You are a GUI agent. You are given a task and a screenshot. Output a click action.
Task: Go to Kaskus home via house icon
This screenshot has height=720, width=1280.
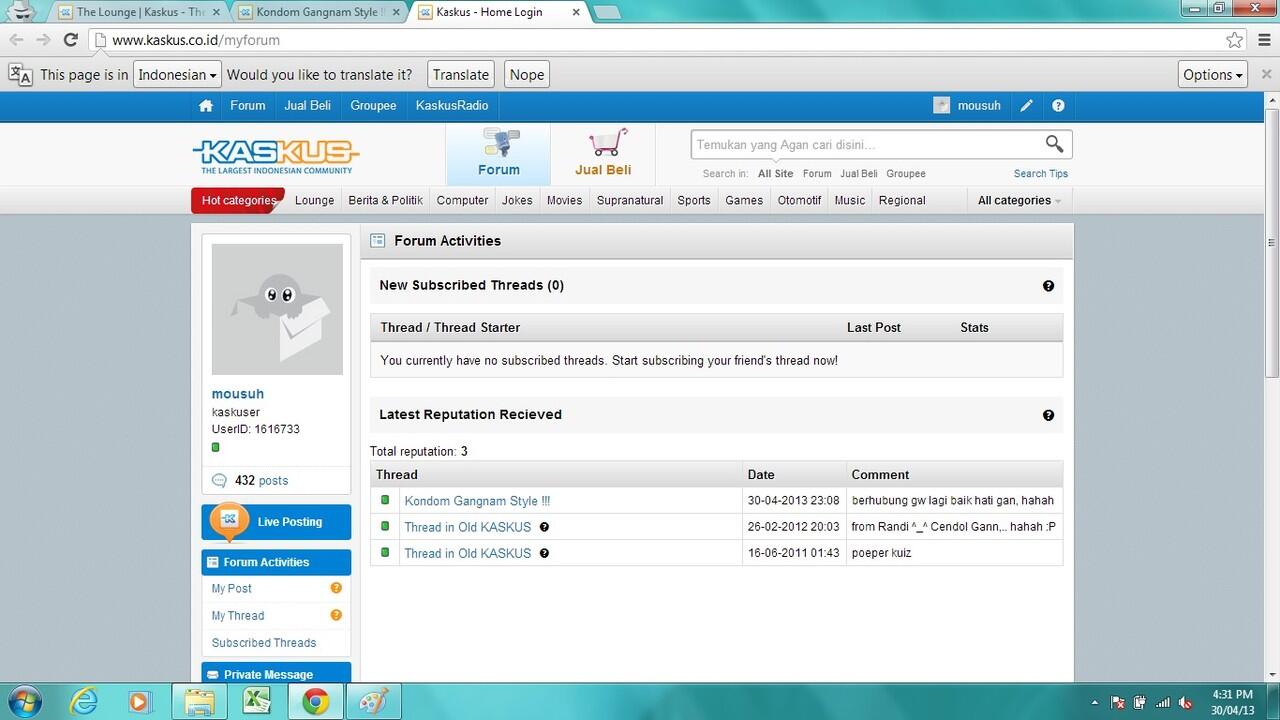tap(206, 106)
